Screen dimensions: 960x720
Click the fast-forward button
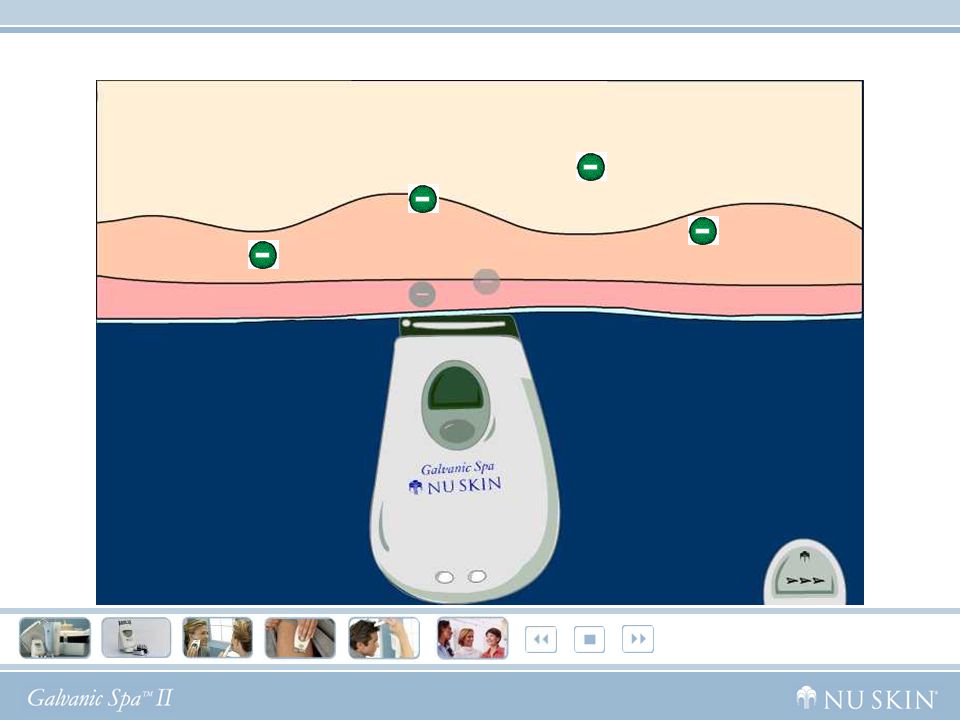638,639
